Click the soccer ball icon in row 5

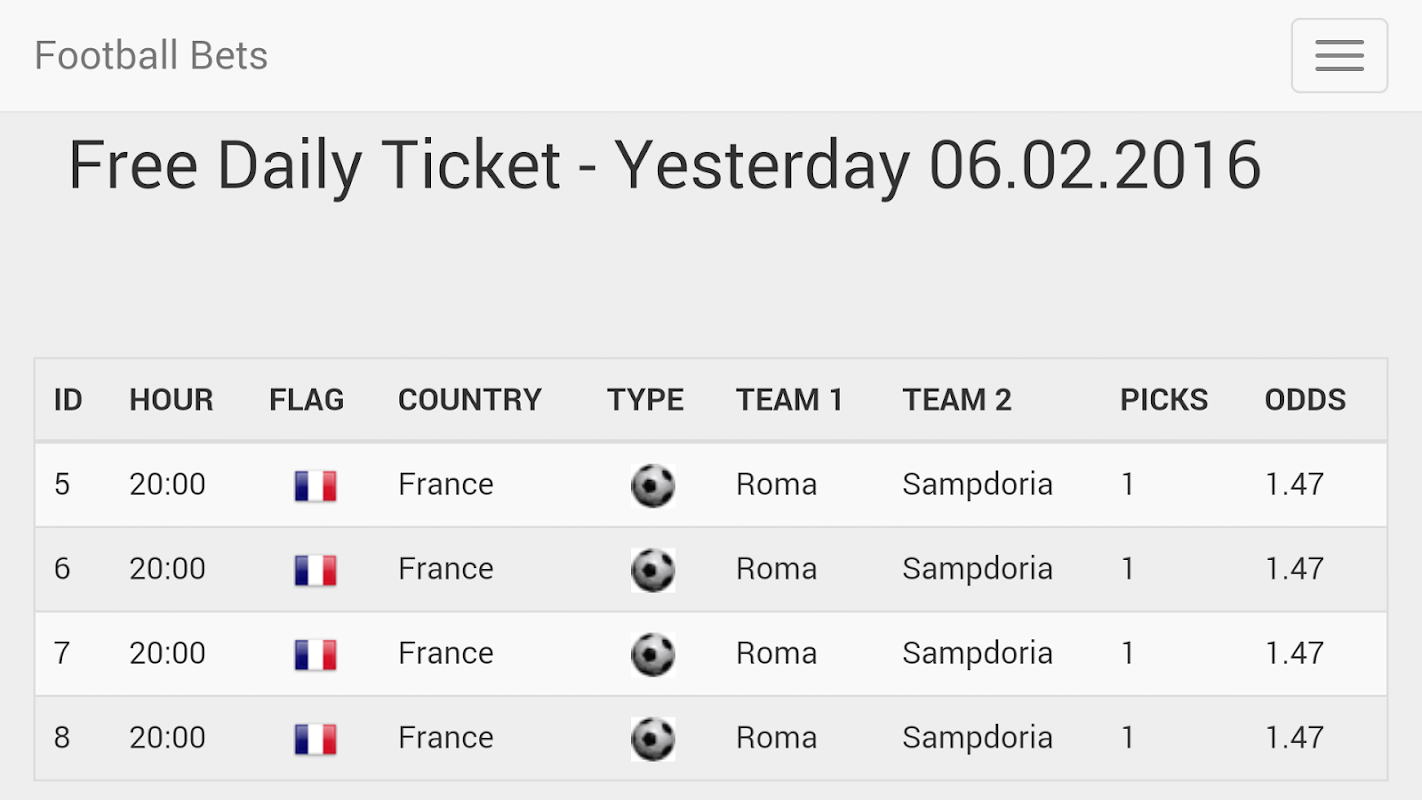pyautogui.click(x=653, y=486)
